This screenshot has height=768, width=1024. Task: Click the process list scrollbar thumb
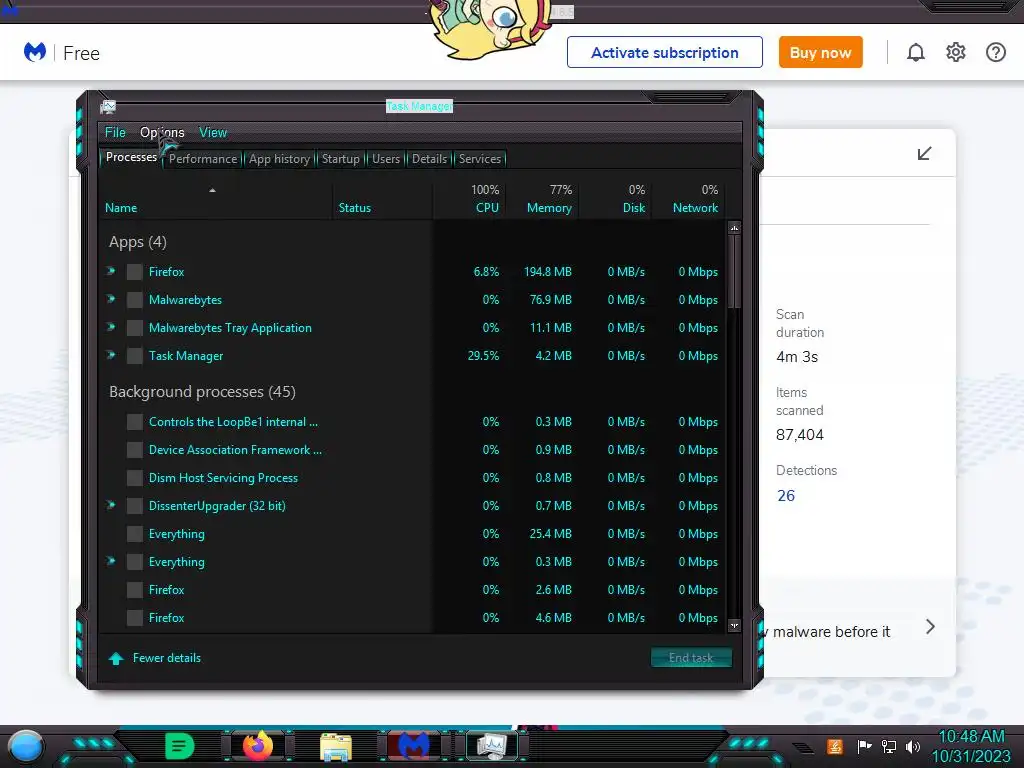(x=735, y=271)
